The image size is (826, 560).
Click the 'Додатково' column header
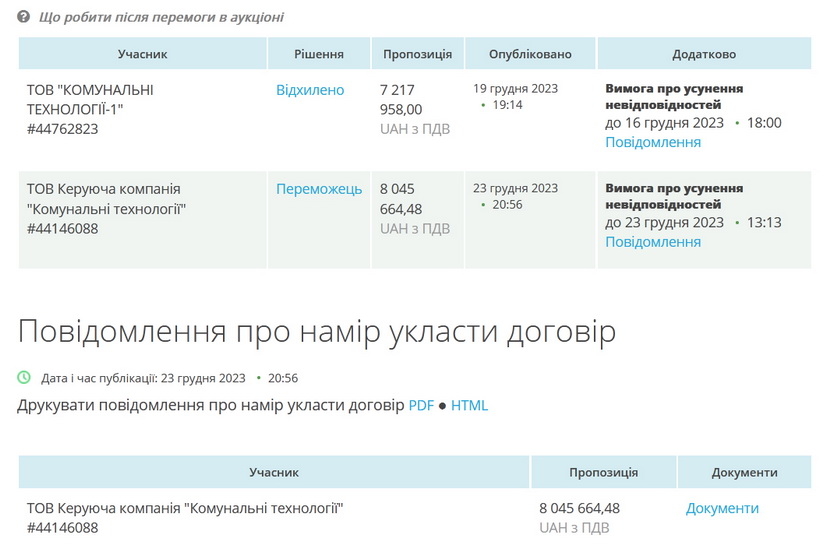[704, 54]
